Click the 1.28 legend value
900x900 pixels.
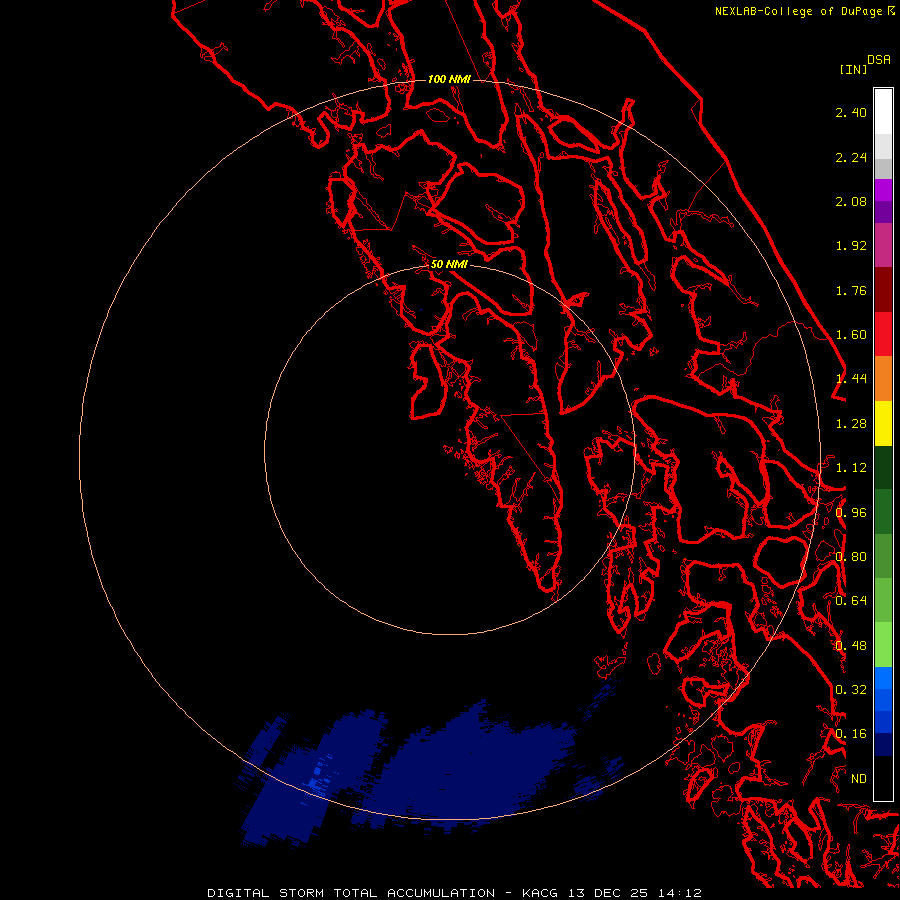tap(851, 424)
